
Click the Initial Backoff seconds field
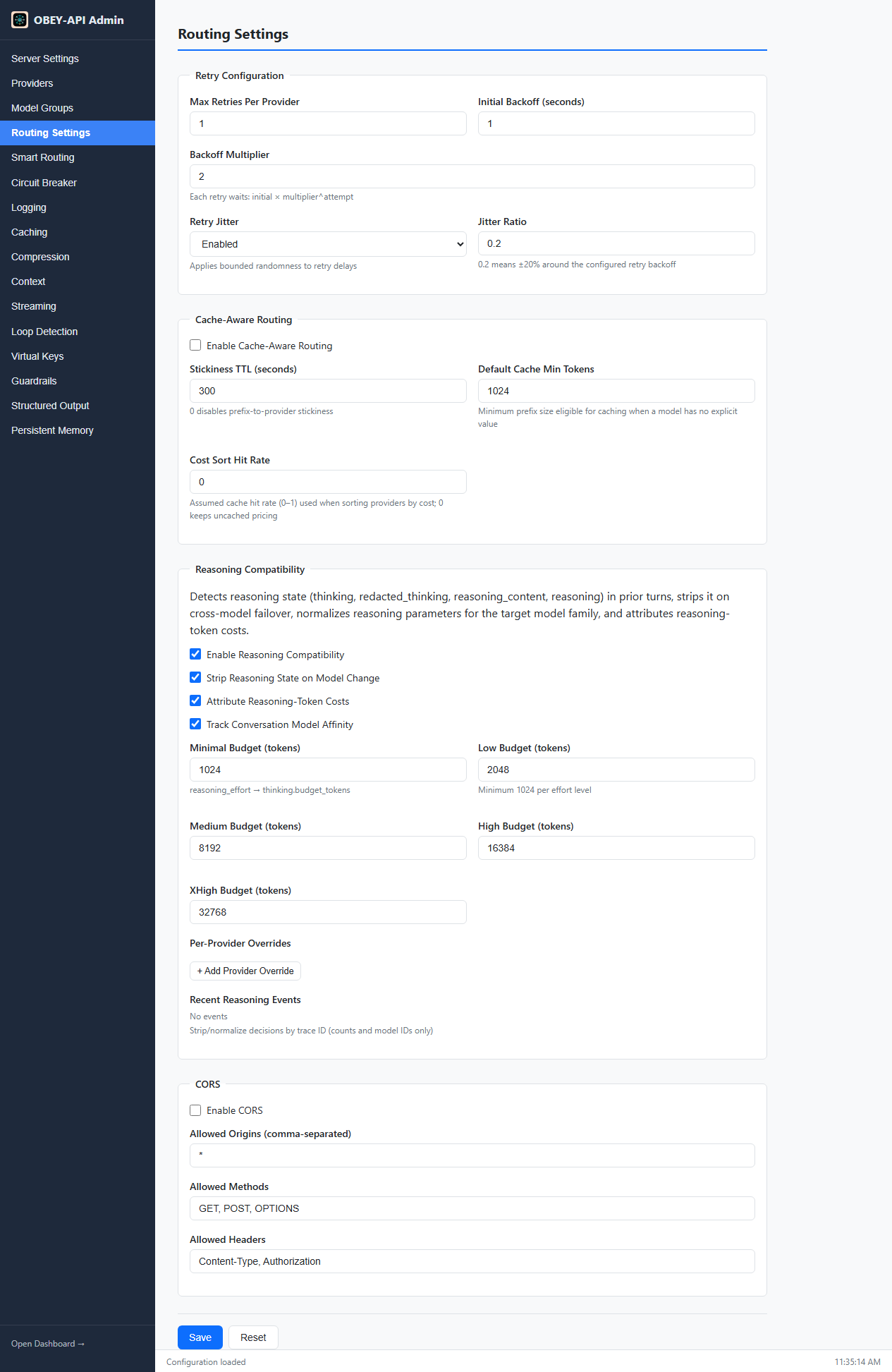tap(616, 123)
